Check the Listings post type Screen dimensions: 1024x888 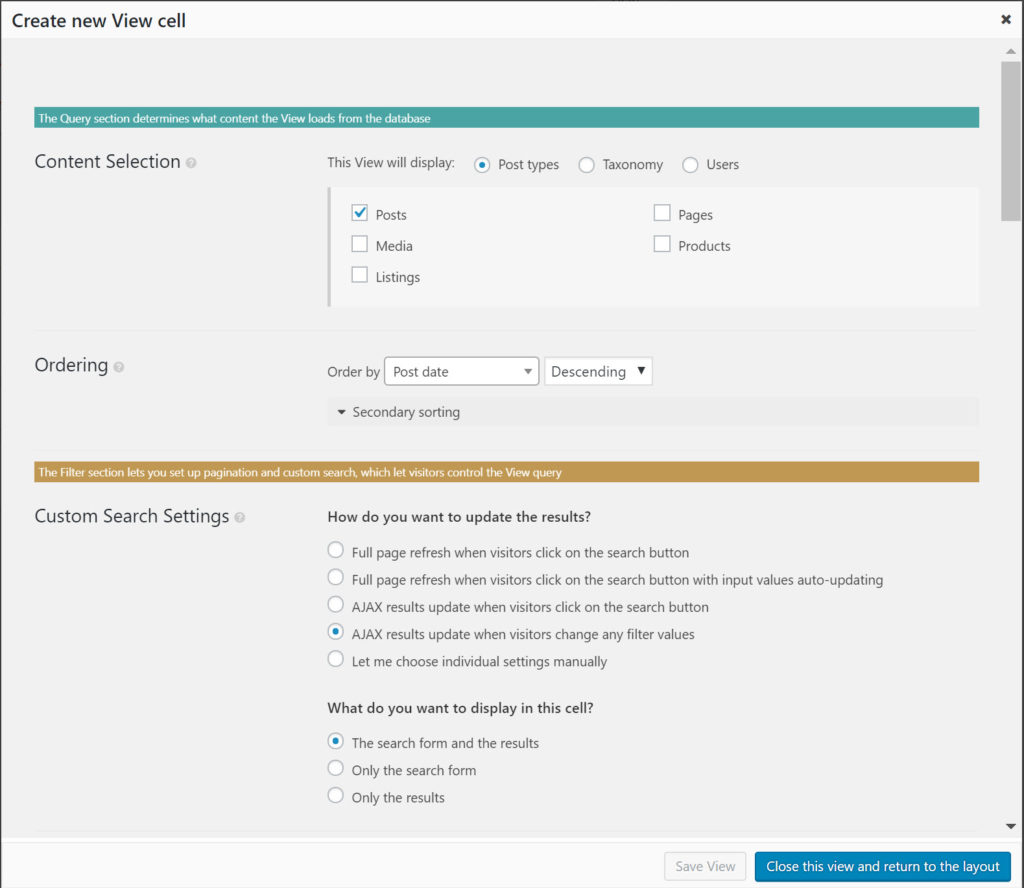[360, 275]
